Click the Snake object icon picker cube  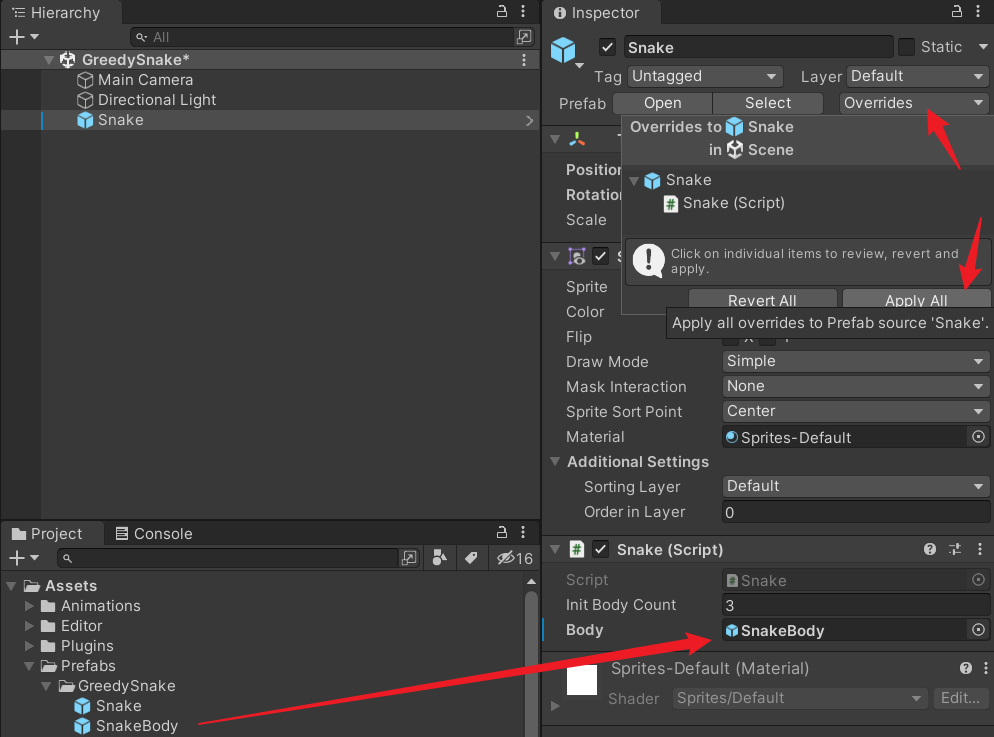coord(564,51)
